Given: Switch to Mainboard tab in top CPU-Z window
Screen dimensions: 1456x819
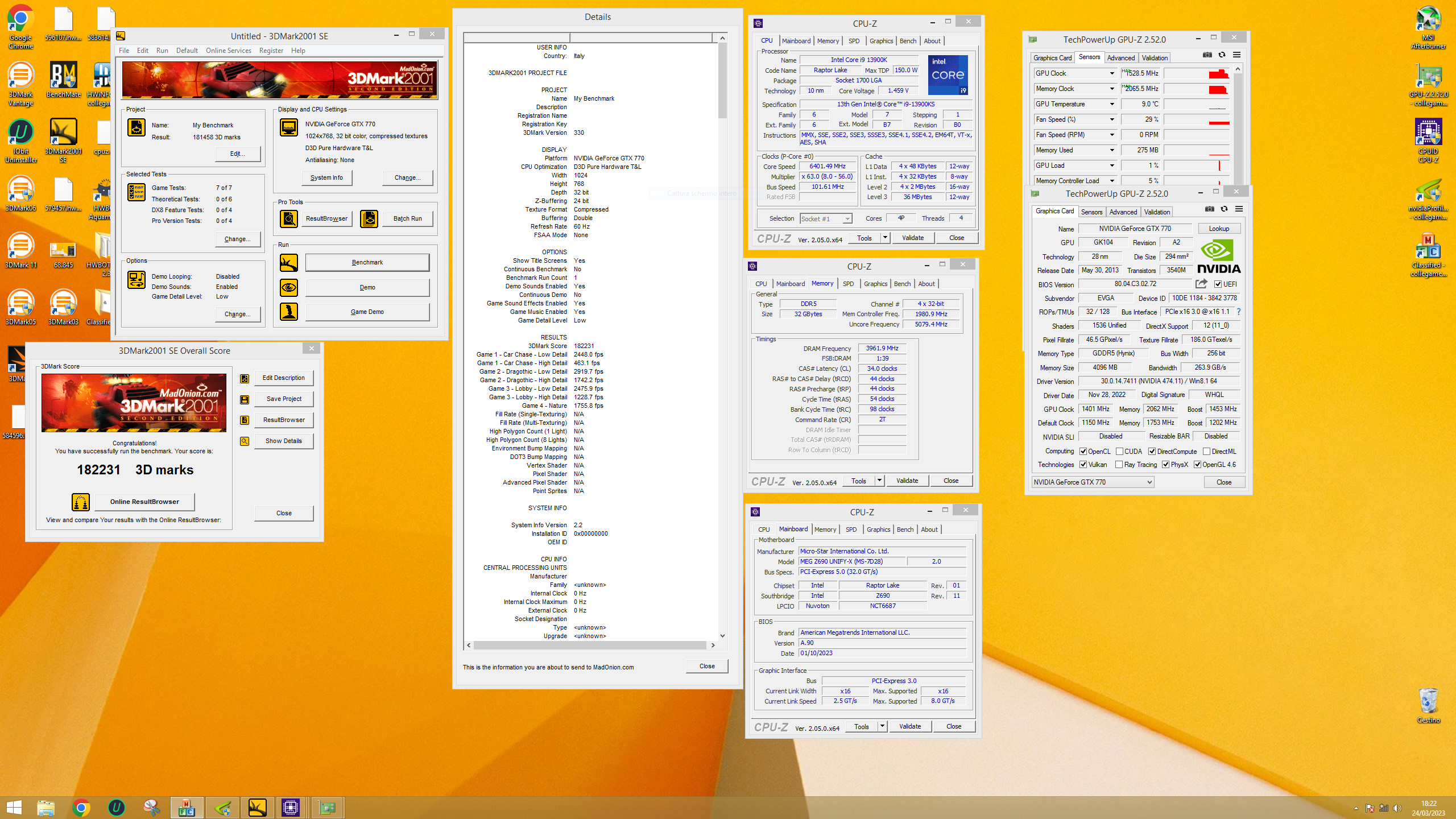Looking at the screenshot, I should pyautogui.click(x=796, y=41).
